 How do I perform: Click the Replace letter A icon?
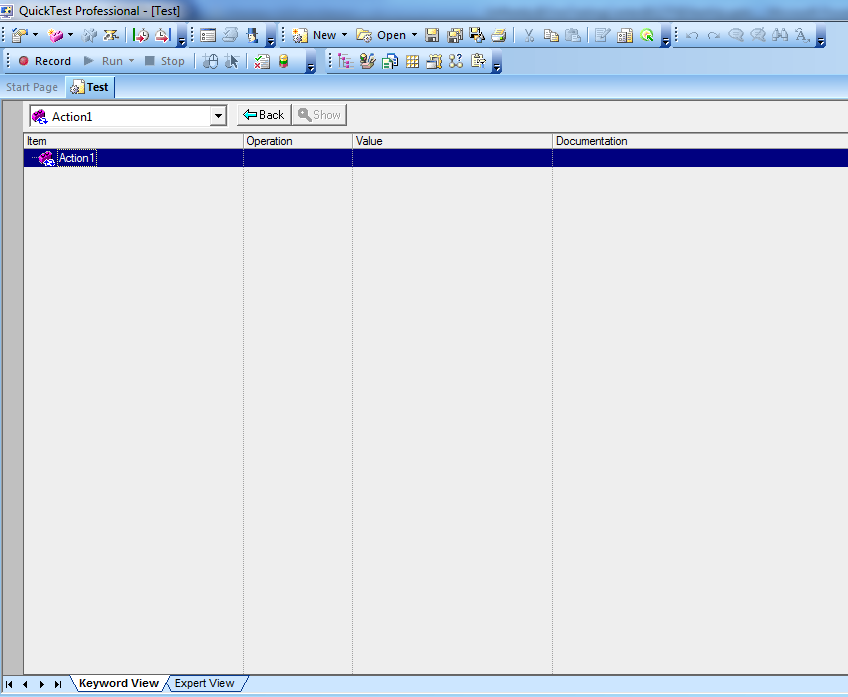[802, 36]
